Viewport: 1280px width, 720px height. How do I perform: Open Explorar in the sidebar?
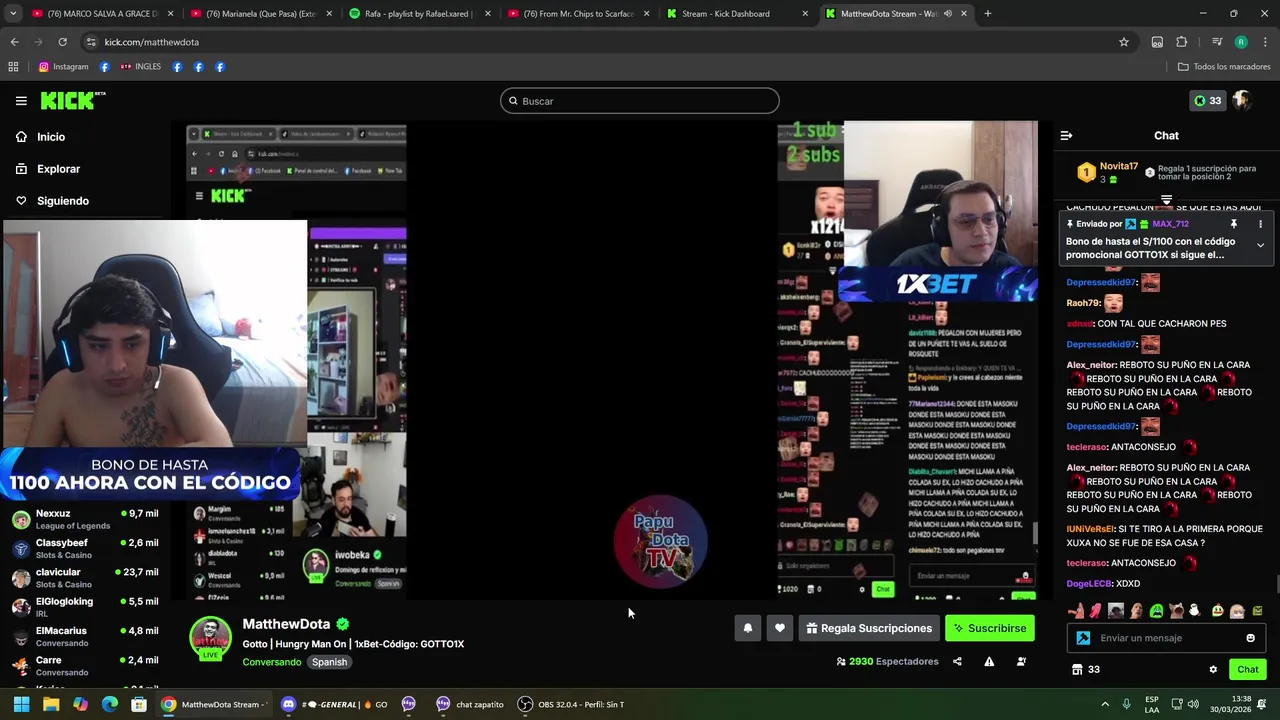coord(58,169)
